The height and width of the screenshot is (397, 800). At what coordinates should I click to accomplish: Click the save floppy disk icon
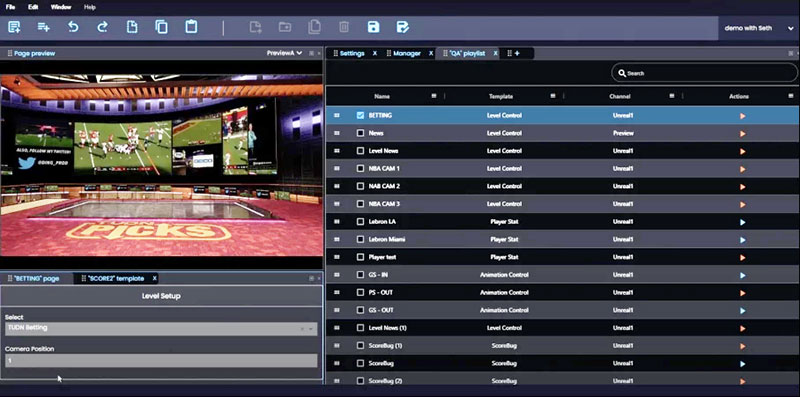(373, 27)
